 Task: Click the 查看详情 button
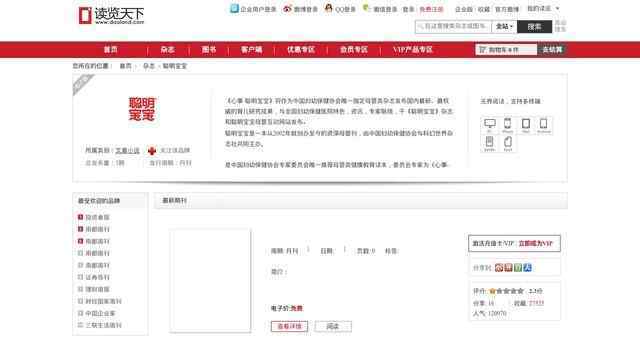pos(289,326)
